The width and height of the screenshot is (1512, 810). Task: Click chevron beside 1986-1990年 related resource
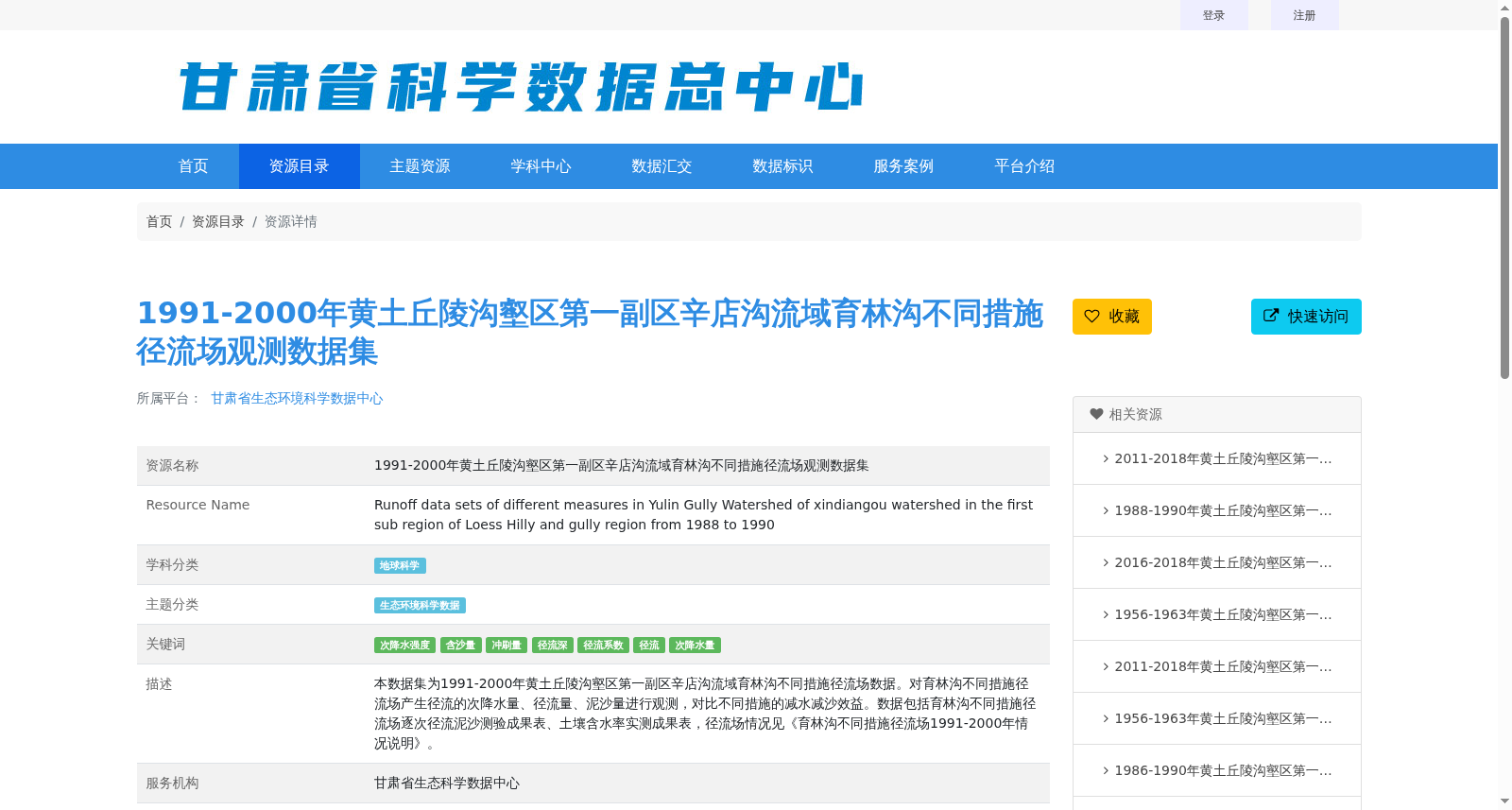pyautogui.click(x=1106, y=770)
